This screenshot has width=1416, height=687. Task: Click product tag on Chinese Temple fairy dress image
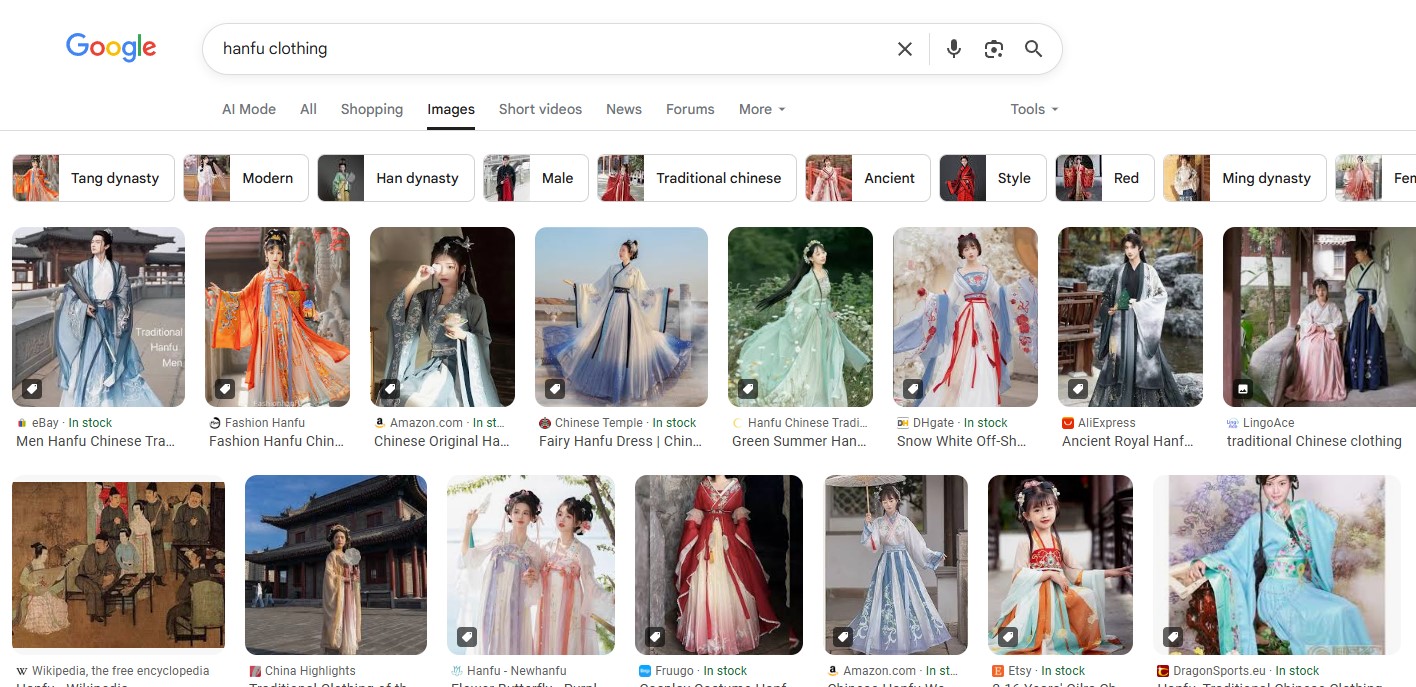pos(554,388)
